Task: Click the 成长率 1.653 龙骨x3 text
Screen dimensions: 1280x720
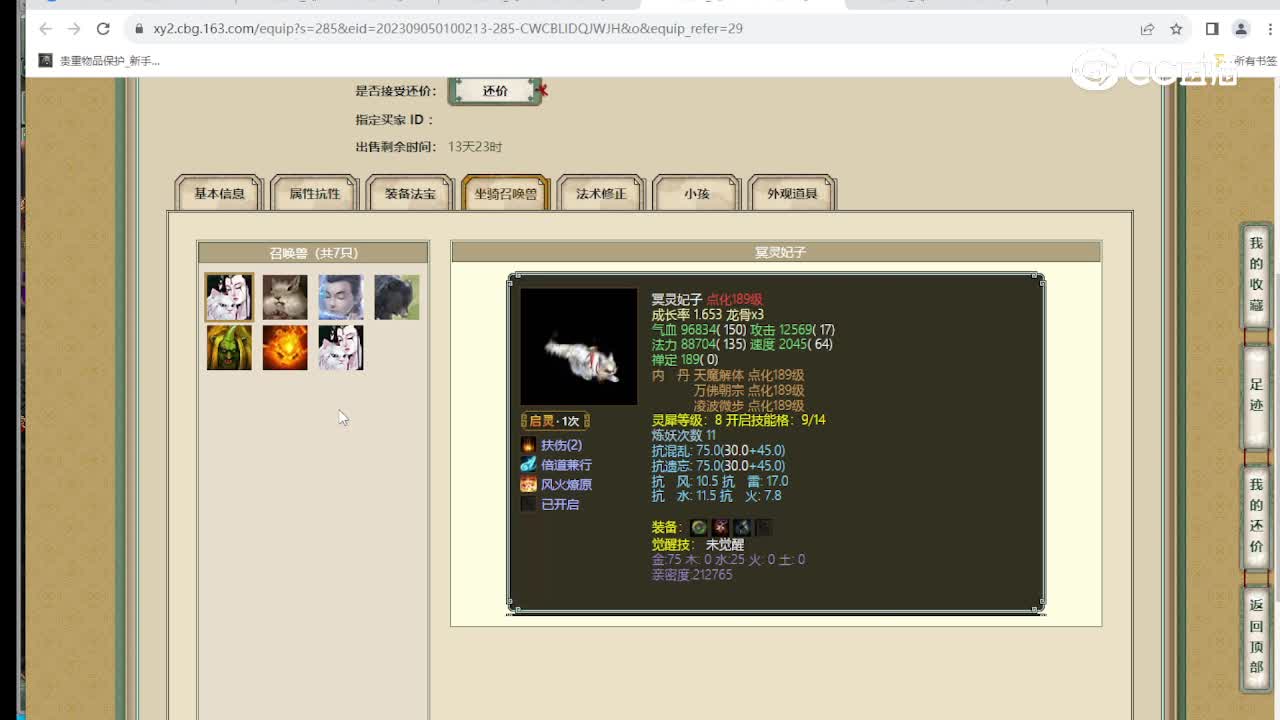Action: (708, 314)
